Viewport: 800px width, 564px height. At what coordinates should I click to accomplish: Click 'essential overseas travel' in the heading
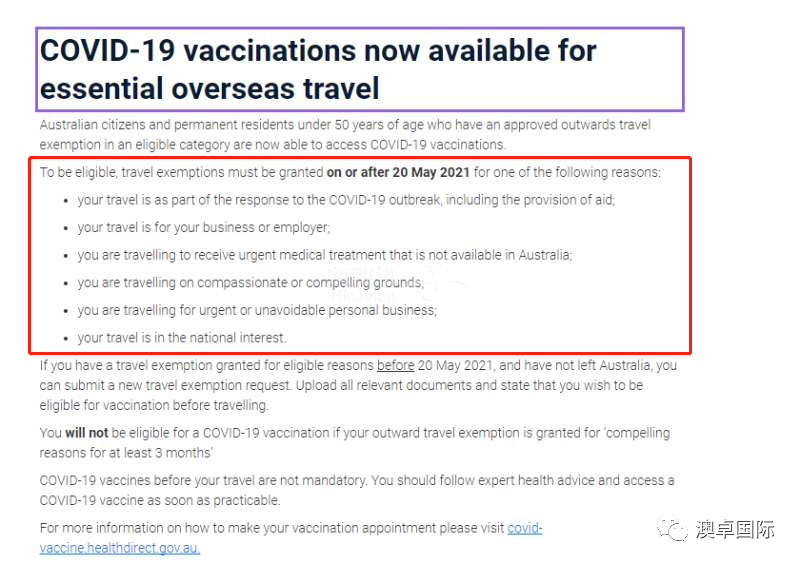pyautogui.click(x=210, y=88)
